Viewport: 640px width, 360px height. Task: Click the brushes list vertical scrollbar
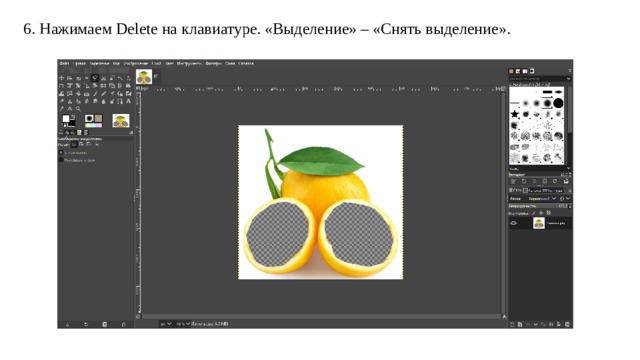pos(570,110)
